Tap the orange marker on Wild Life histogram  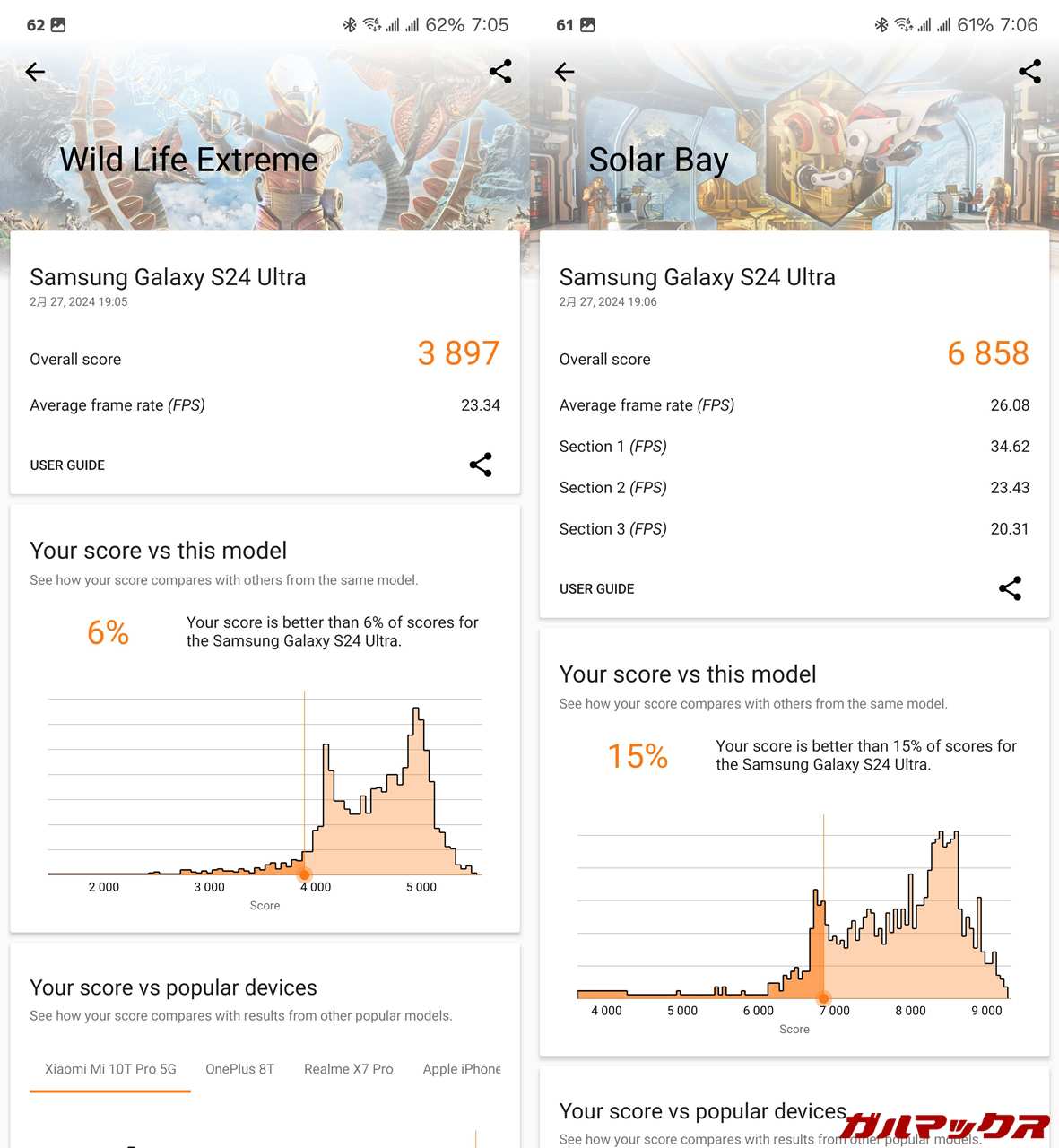click(x=305, y=874)
